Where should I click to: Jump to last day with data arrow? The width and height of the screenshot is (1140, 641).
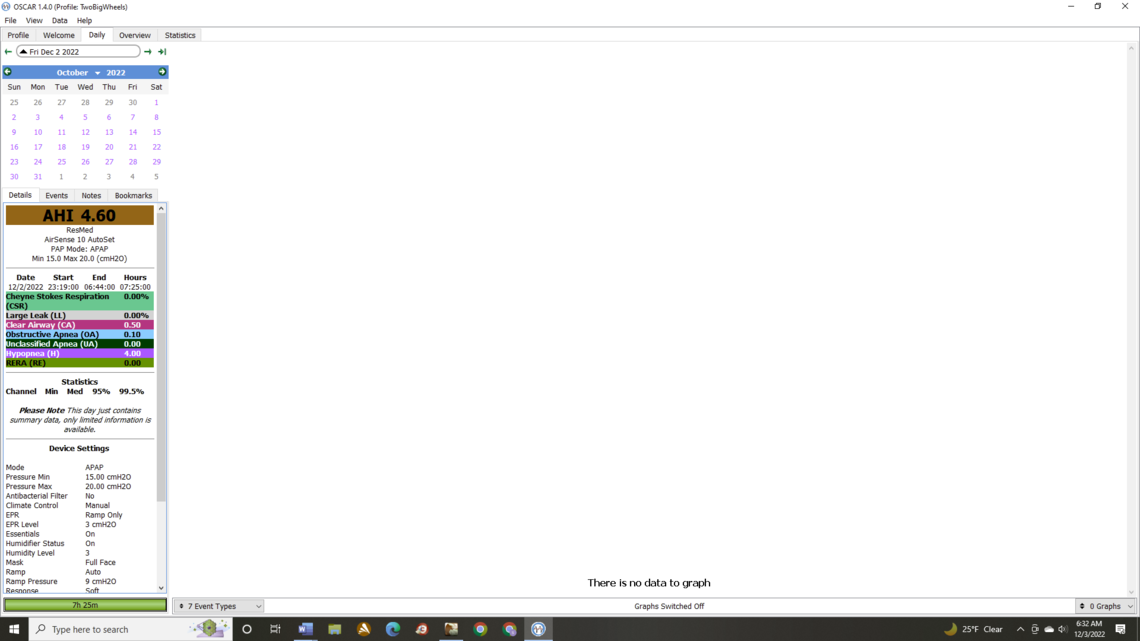(162, 52)
